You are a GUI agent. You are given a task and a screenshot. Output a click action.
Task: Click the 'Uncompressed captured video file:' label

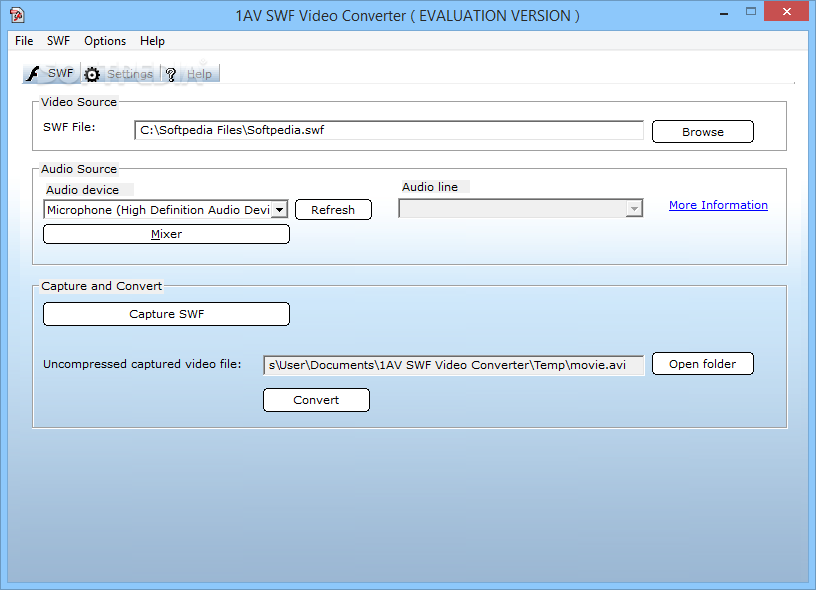142,364
